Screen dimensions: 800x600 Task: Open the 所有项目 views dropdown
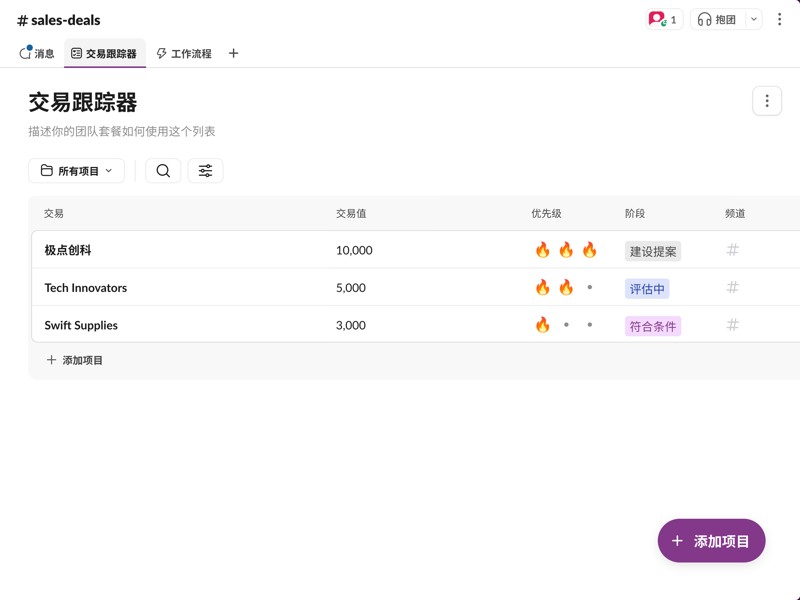(x=77, y=170)
